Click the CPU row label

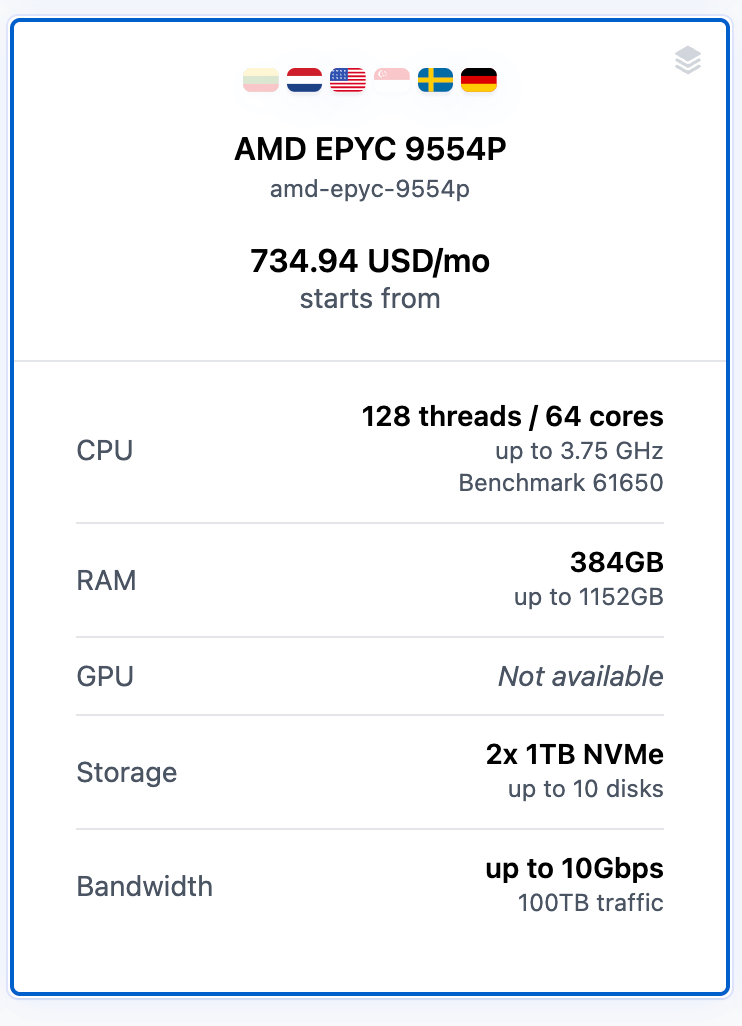(105, 450)
